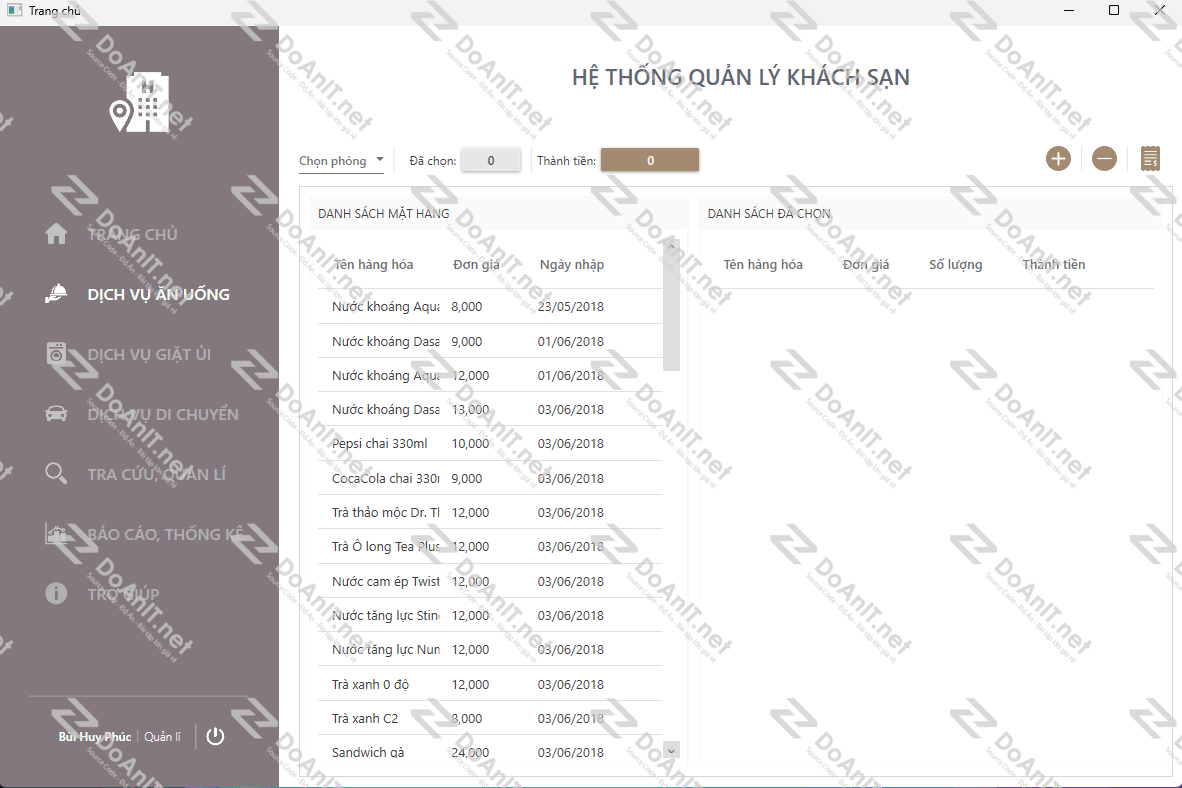Viewport: 1182px width, 788px height.
Task: Select the Trà thảo mộc Dr. row
Action: click(x=490, y=513)
